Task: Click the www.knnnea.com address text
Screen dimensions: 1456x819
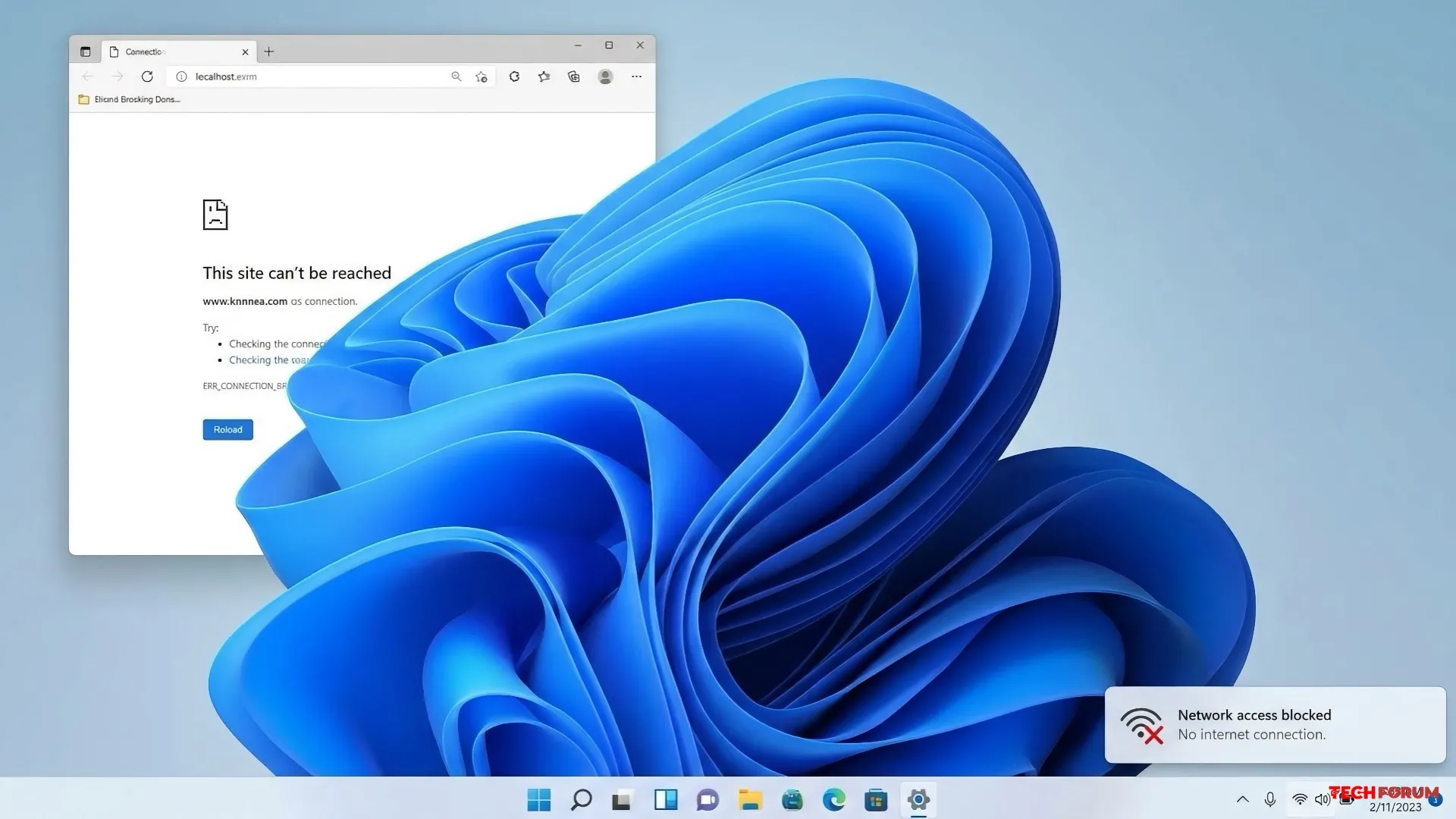Action: (x=245, y=301)
